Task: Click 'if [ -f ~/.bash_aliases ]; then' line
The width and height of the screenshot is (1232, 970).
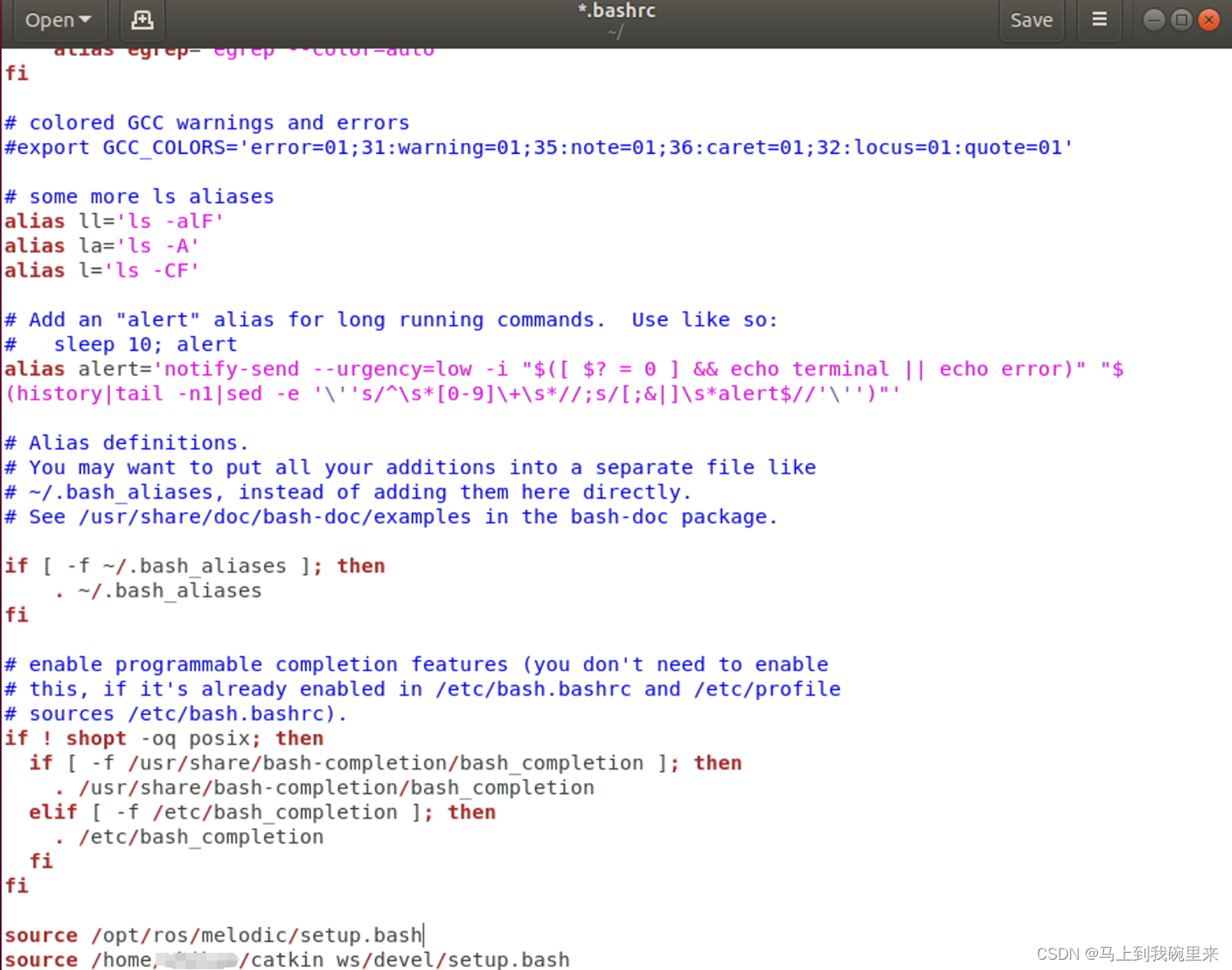Action: tap(194, 566)
